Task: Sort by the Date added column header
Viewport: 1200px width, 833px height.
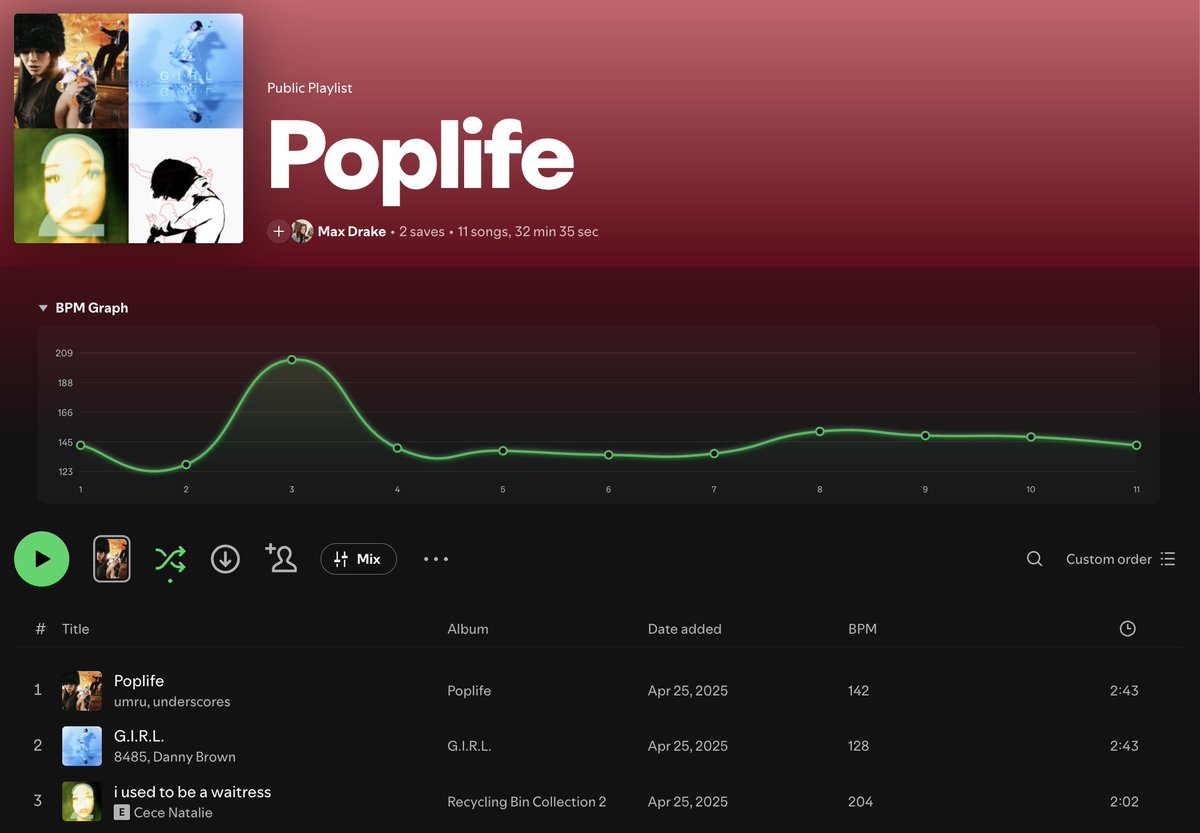Action: [684, 629]
